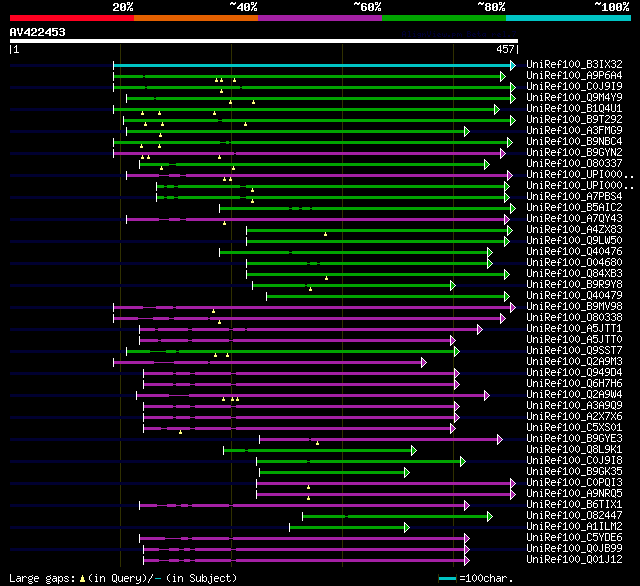Open the UniRef100_C0J9I9 hit label
640x586 pixels.
tap(574, 86)
